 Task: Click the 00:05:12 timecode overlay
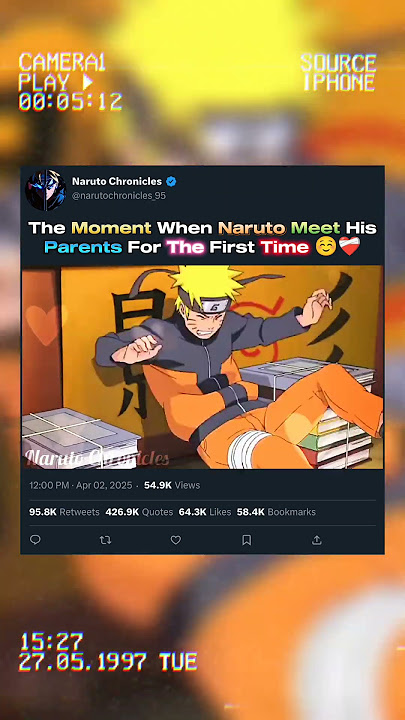coord(70,102)
